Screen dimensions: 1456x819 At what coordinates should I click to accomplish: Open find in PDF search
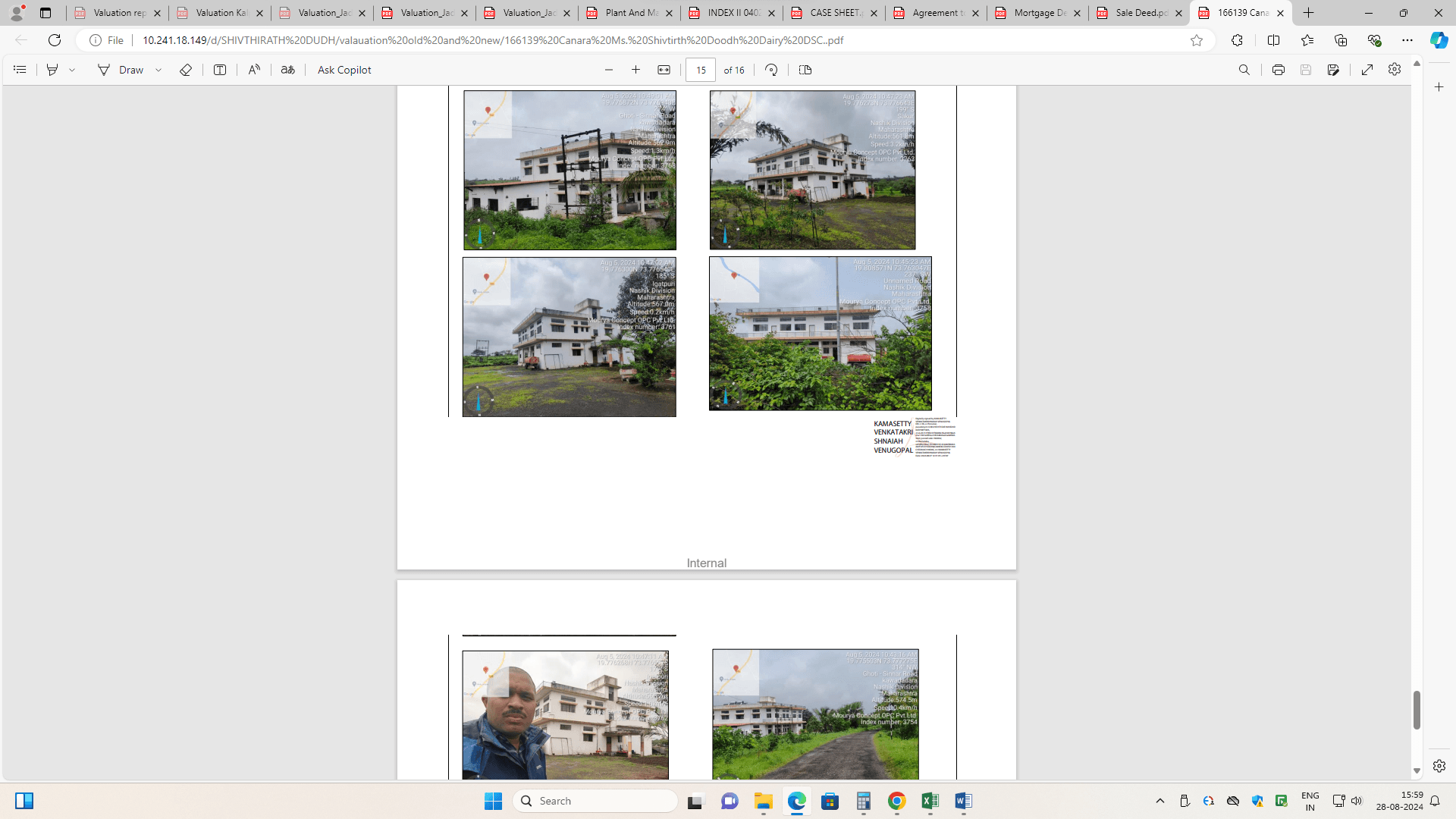pyautogui.click(x=1244, y=70)
